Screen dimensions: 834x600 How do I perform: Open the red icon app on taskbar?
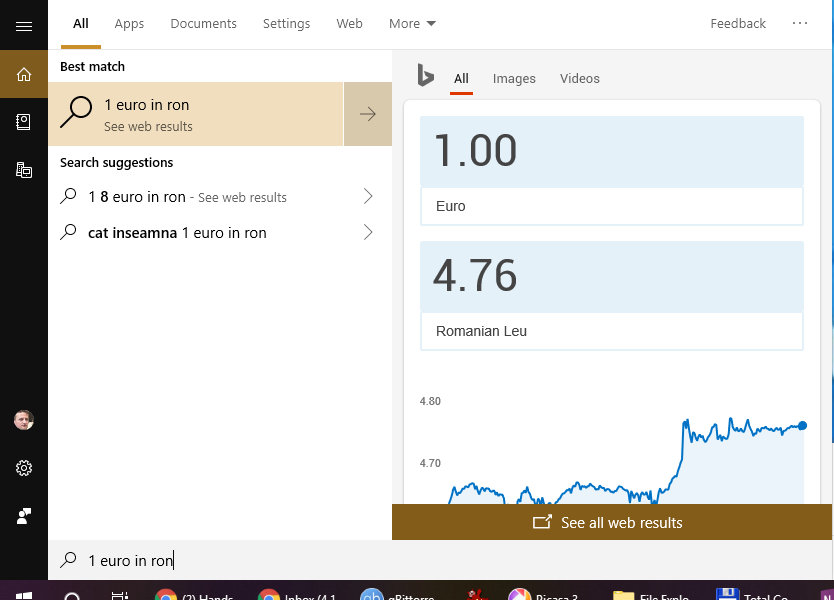[477, 595]
